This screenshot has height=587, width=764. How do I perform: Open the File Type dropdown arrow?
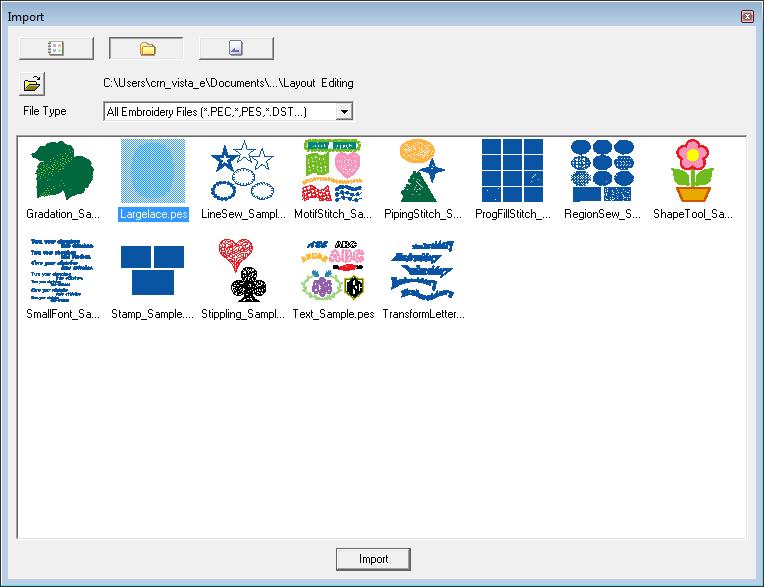(x=344, y=112)
